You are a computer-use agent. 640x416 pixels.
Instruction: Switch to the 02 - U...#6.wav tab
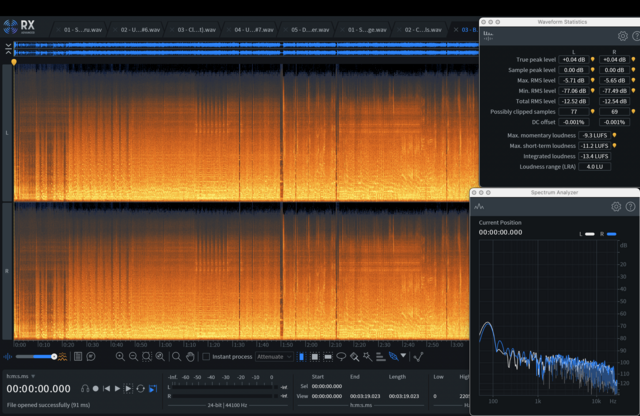click(140, 30)
